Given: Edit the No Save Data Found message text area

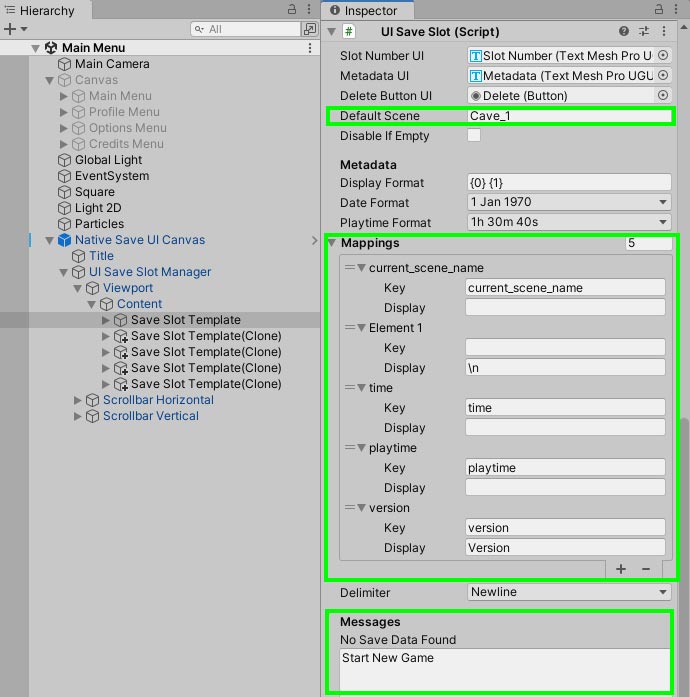Looking at the screenshot, I should click(x=505, y=670).
